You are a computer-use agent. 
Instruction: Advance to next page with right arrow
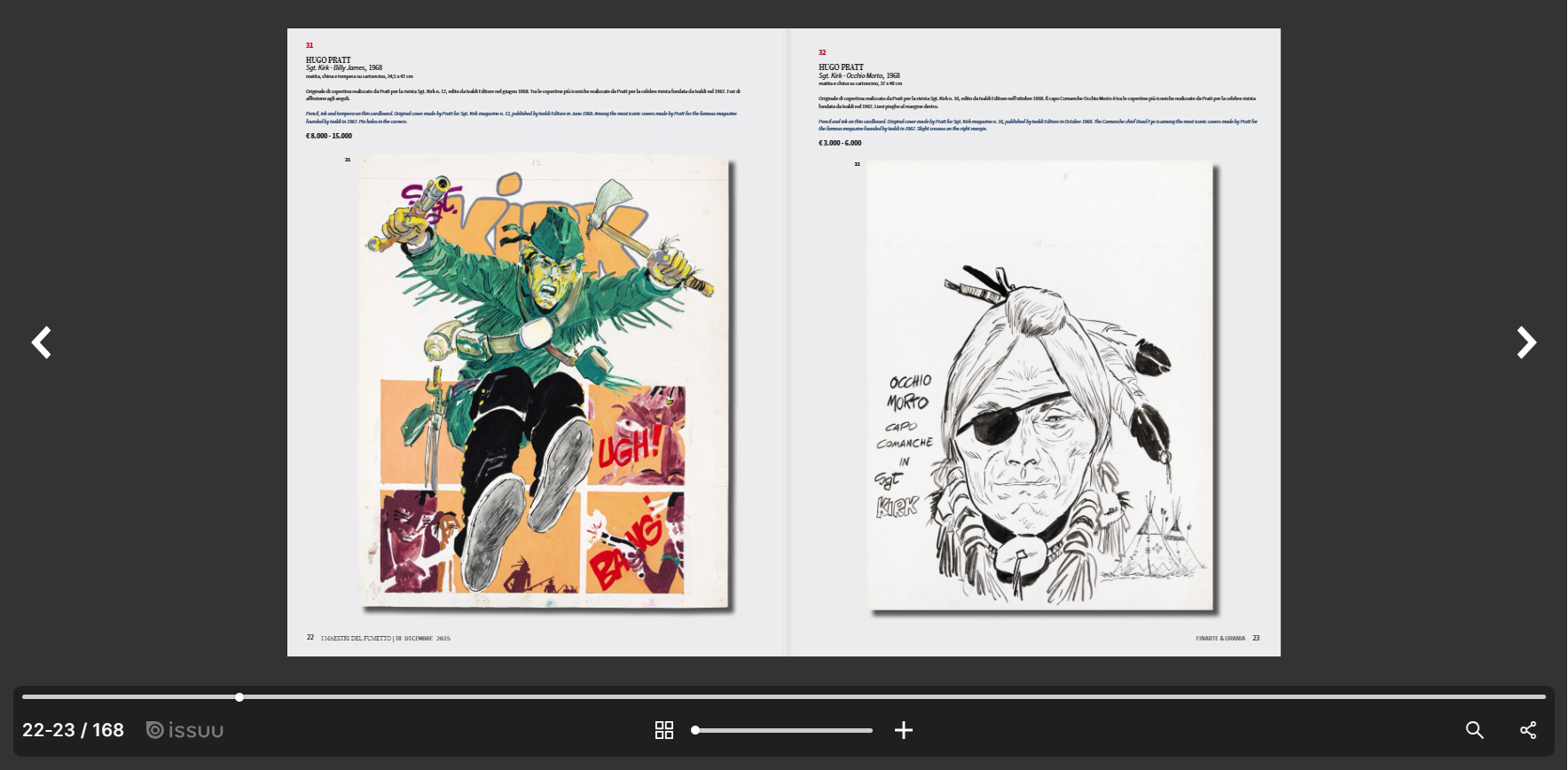[x=1525, y=342]
